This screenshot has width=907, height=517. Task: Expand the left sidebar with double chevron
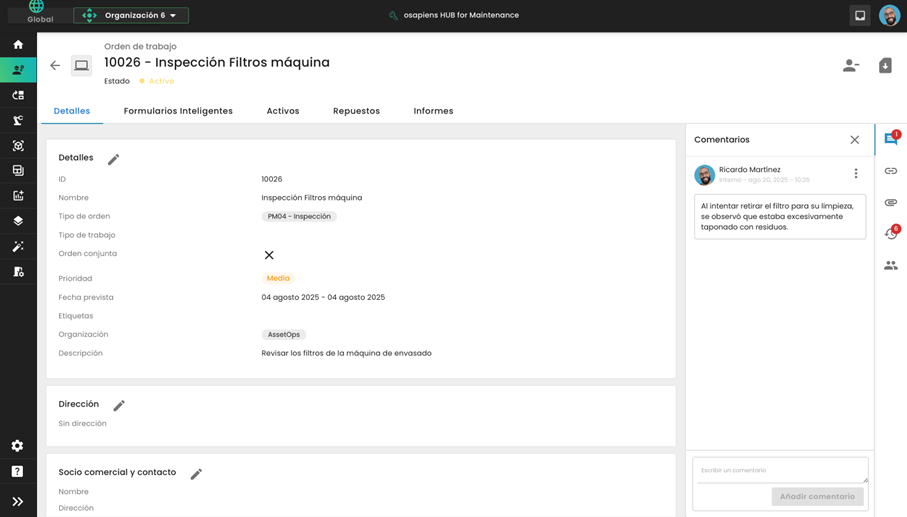(18, 501)
